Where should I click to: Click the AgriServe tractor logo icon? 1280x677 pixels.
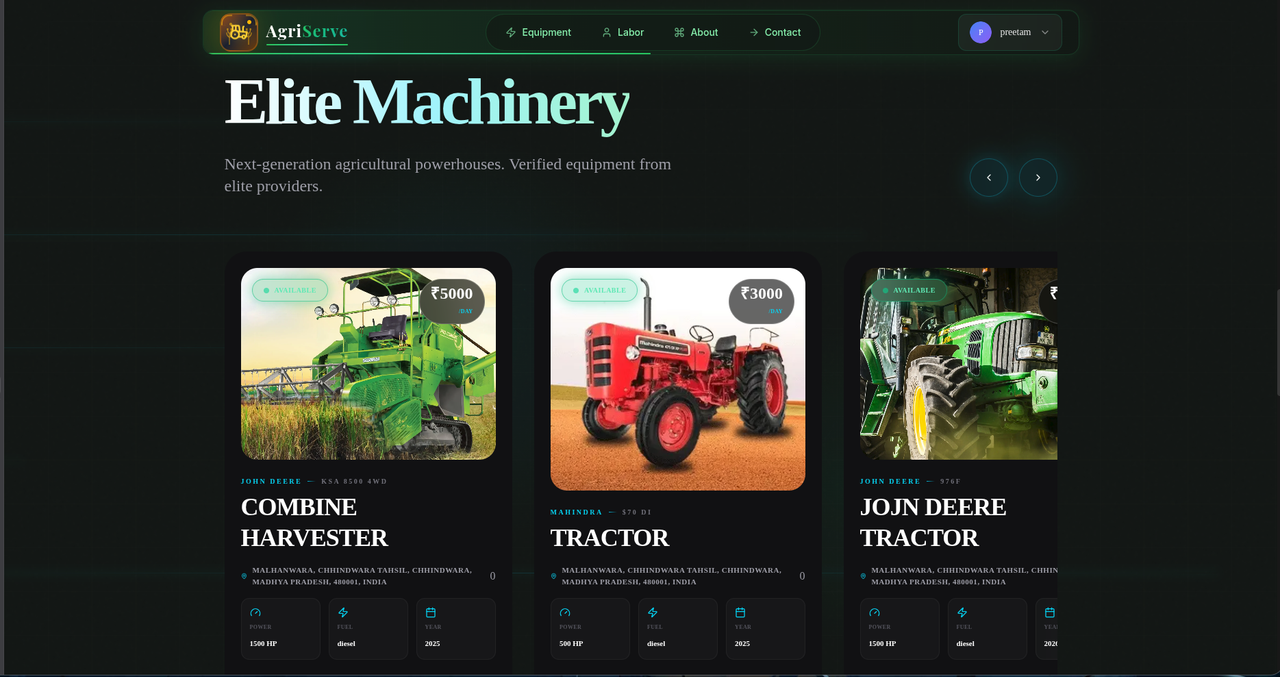click(x=239, y=32)
